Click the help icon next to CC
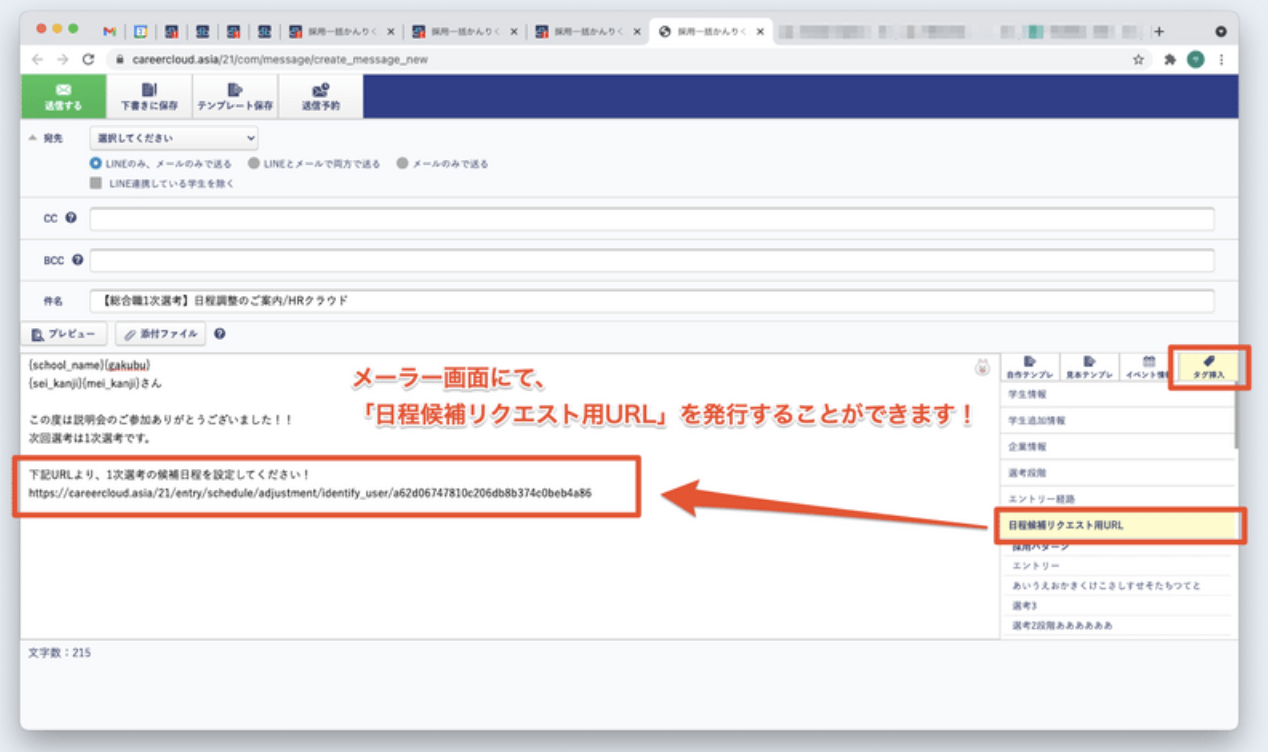Image resolution: width=1268 pixels, height=752 pixels. point(71,218)
